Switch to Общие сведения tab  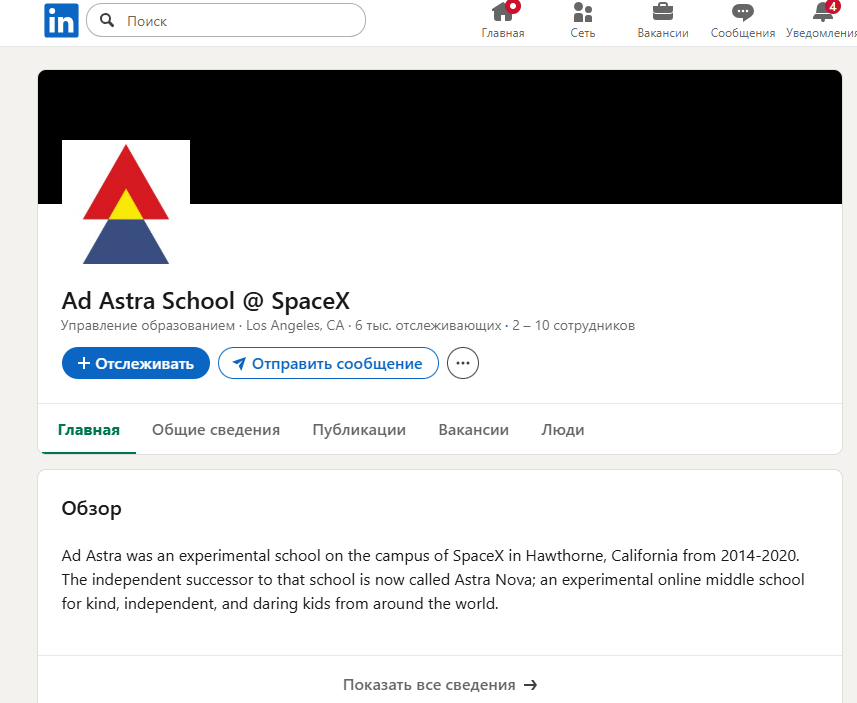(216, 430)
